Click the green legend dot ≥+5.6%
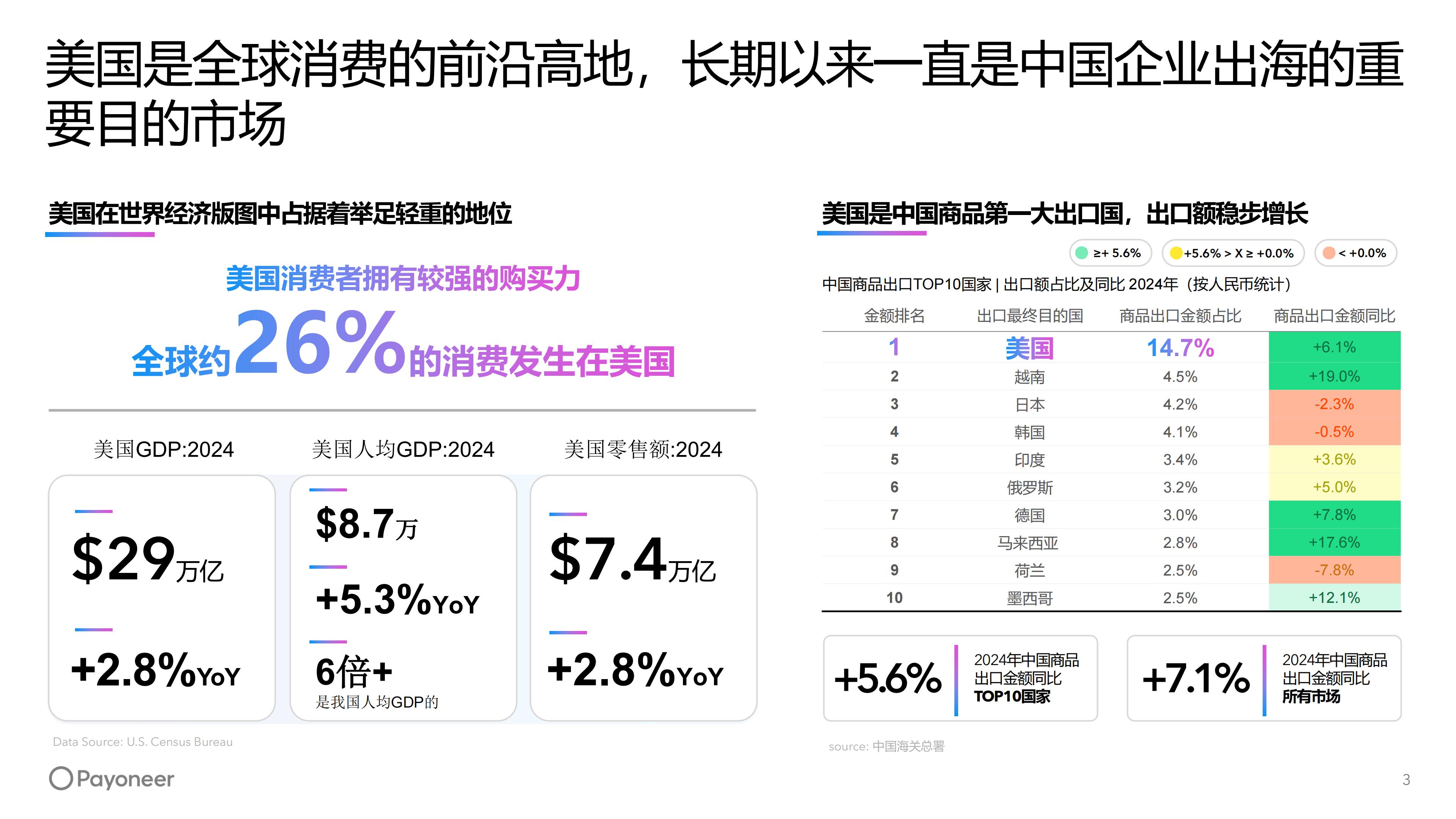 1081,253
